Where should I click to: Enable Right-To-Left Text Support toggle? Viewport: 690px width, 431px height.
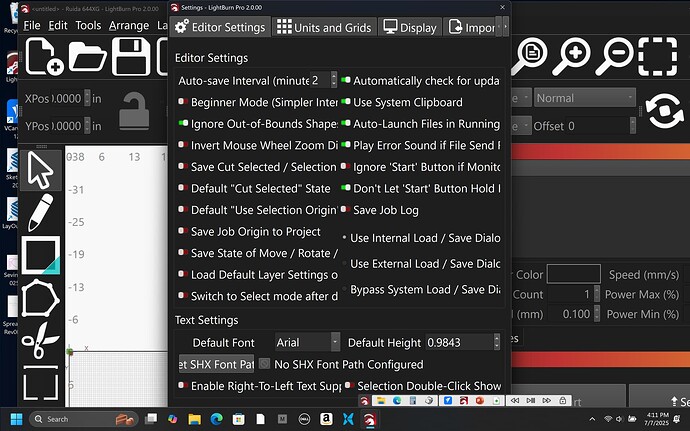point(183,386)
